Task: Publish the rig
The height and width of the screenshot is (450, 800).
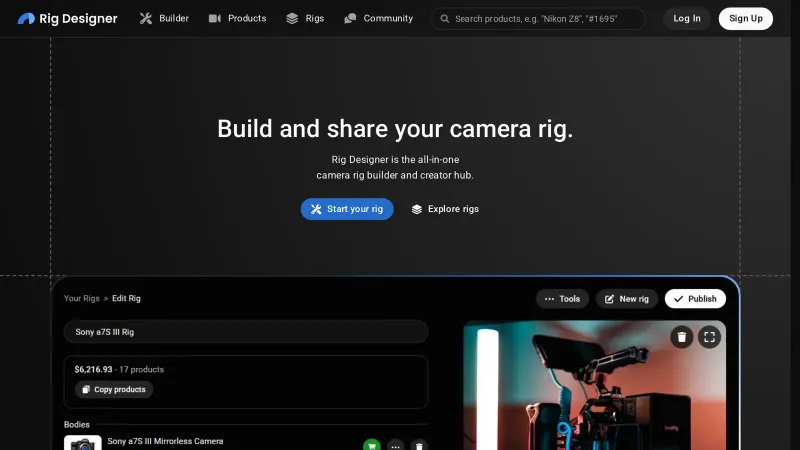Action: point(695,299)
